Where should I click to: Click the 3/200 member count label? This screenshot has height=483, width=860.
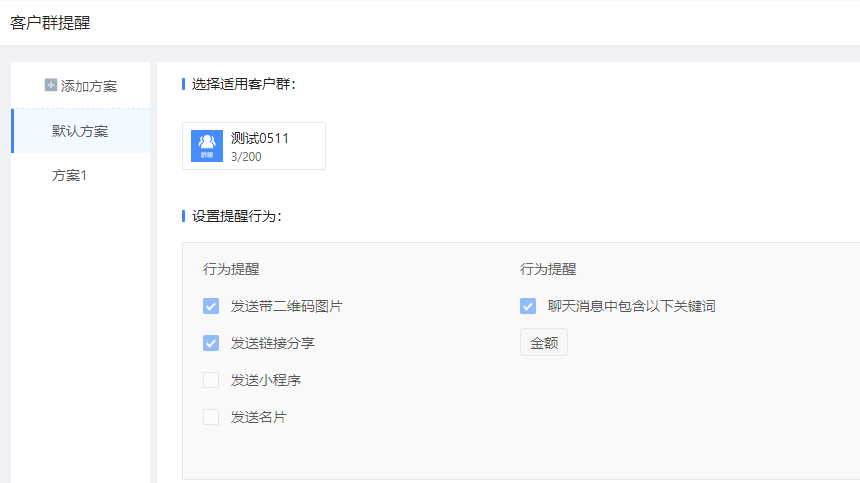point(246,157)
